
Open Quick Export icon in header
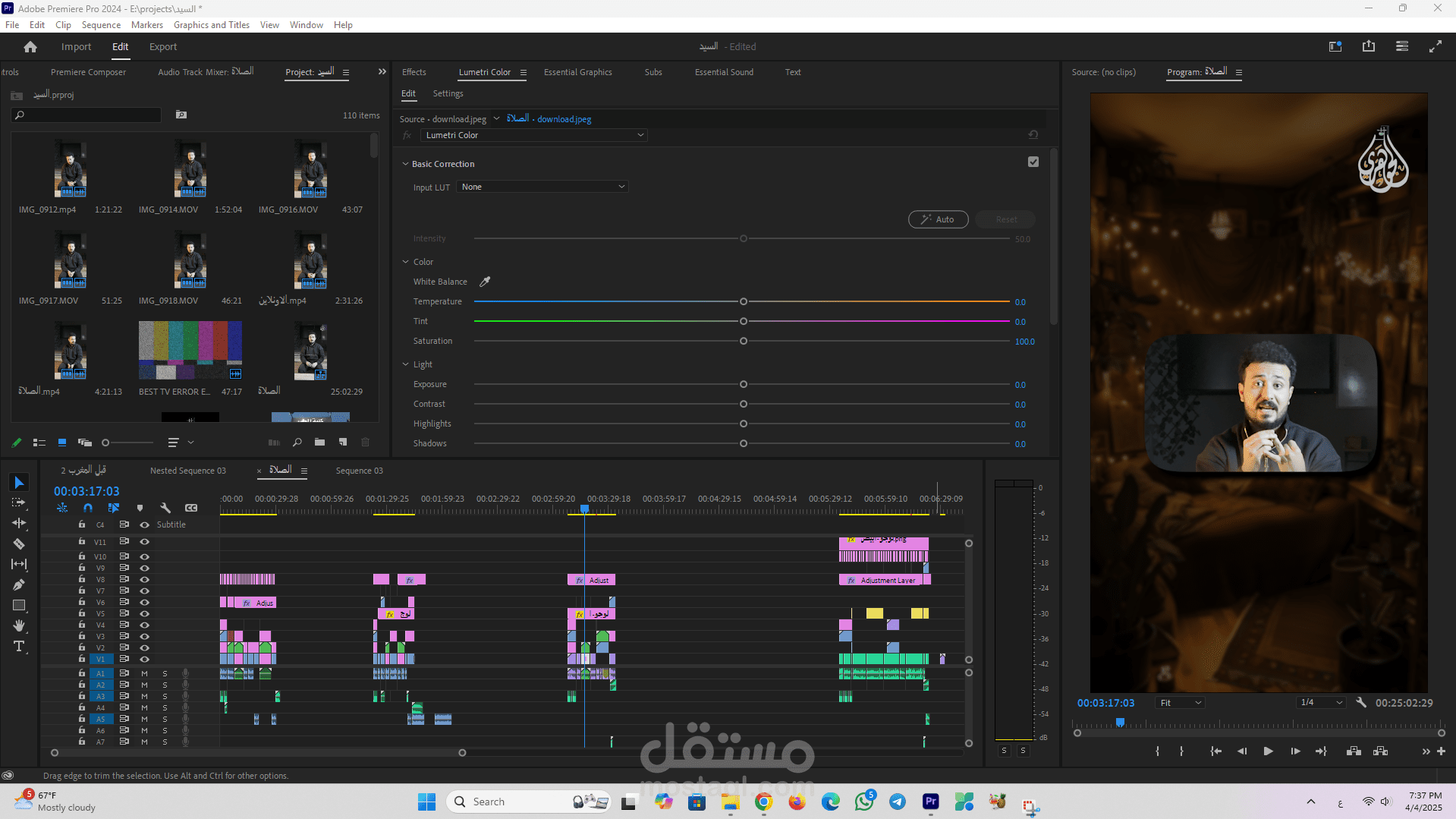(x=1369, y=46)
